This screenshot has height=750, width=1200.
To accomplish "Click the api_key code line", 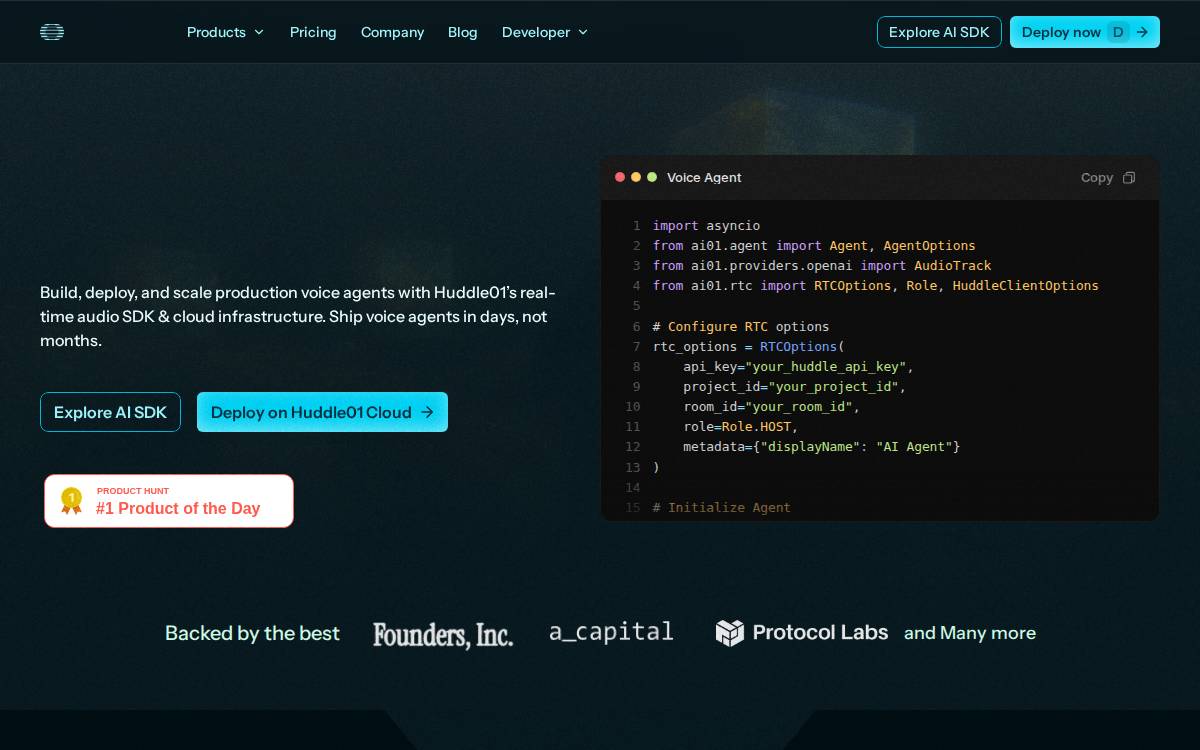I will coord(799,367).
